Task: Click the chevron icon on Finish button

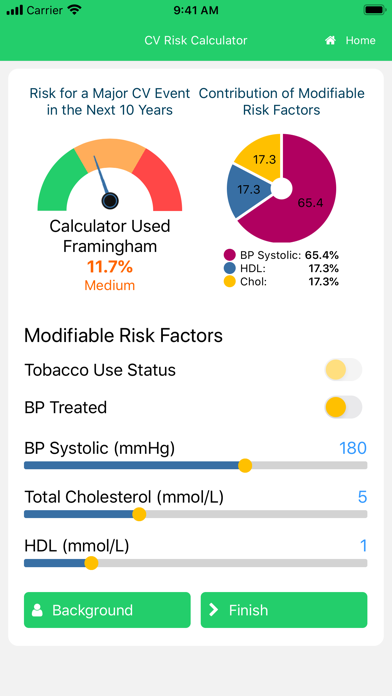Action: [x=214, y=610]
